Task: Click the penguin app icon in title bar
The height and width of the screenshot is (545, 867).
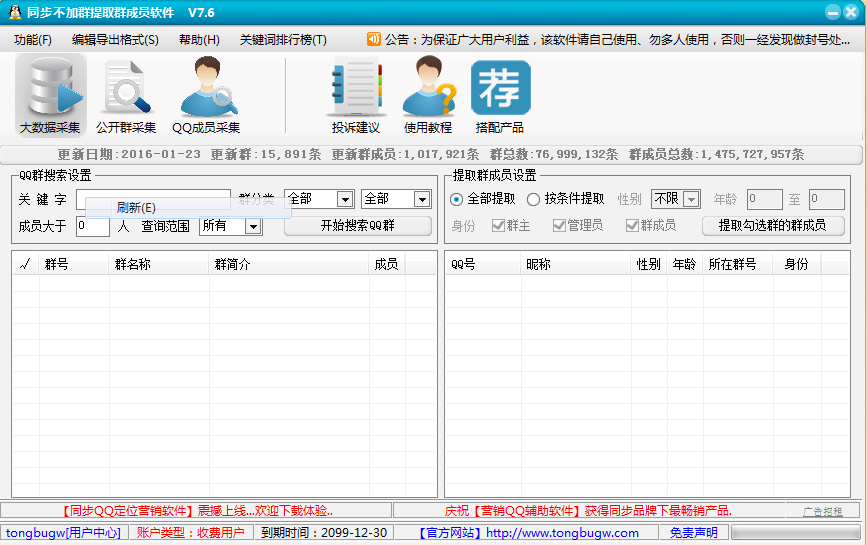Action: [x=13, y=12]
